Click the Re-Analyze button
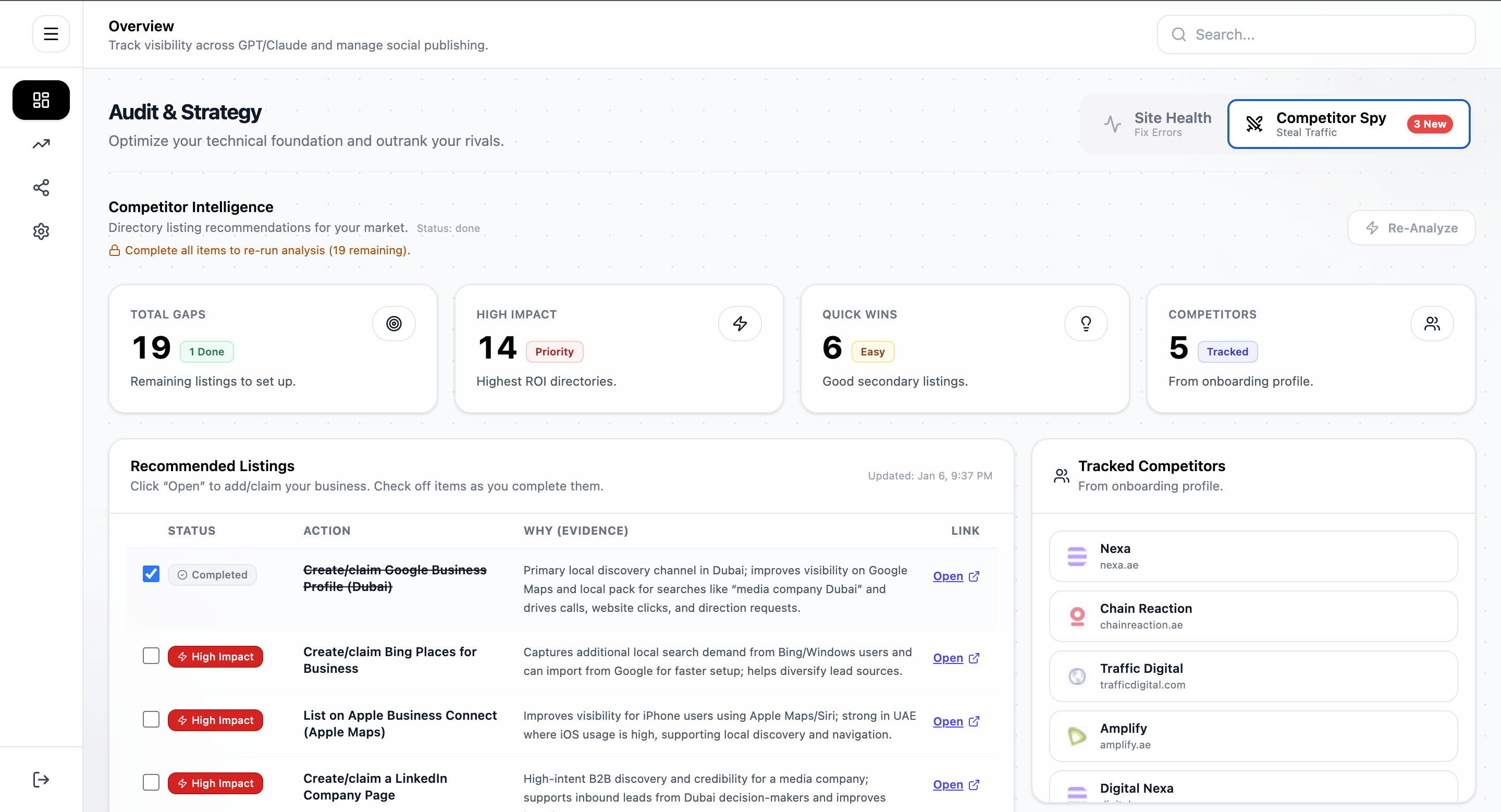 click(x=1411, y=228)
